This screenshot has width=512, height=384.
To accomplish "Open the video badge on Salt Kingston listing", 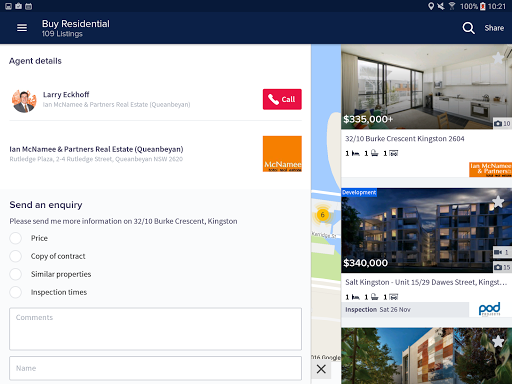I will click(x=502, y=252).
